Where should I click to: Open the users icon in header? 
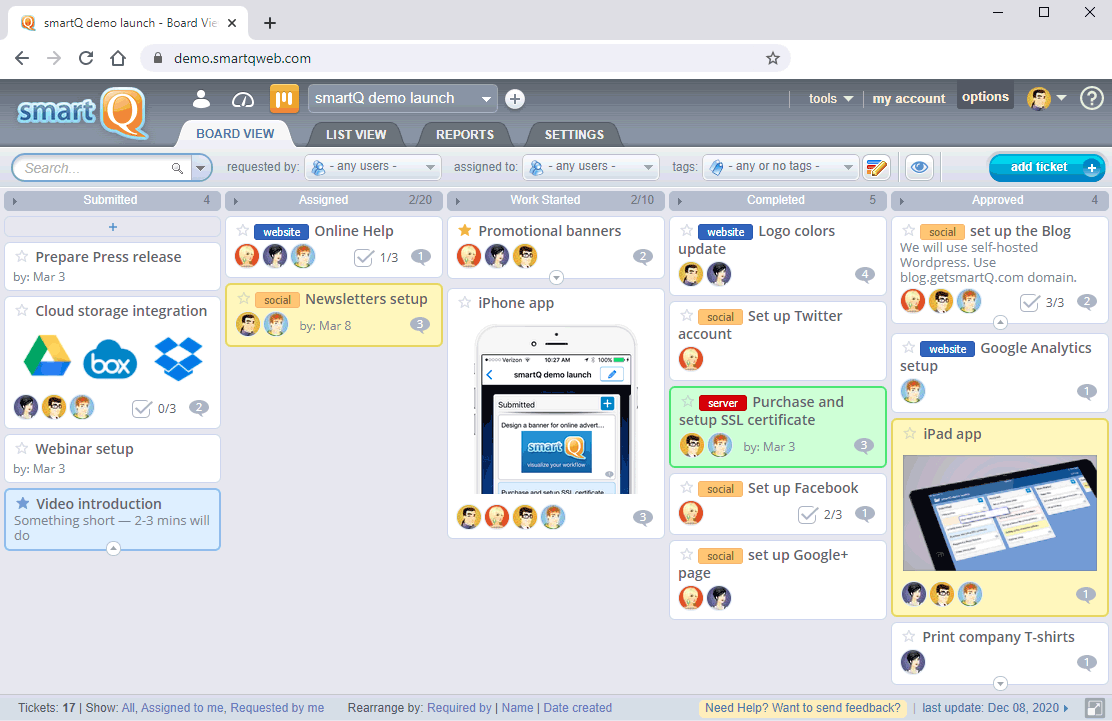click(x=202, y=99)
